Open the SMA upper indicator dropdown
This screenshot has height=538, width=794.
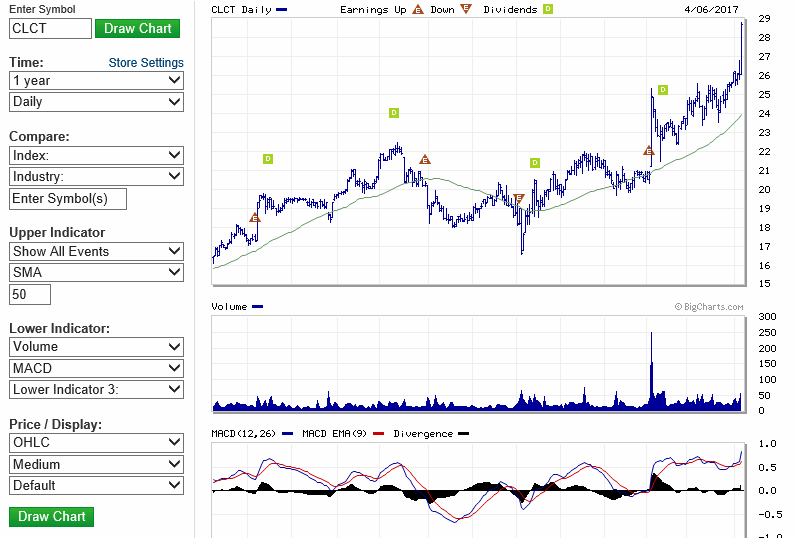click(96, 273)
